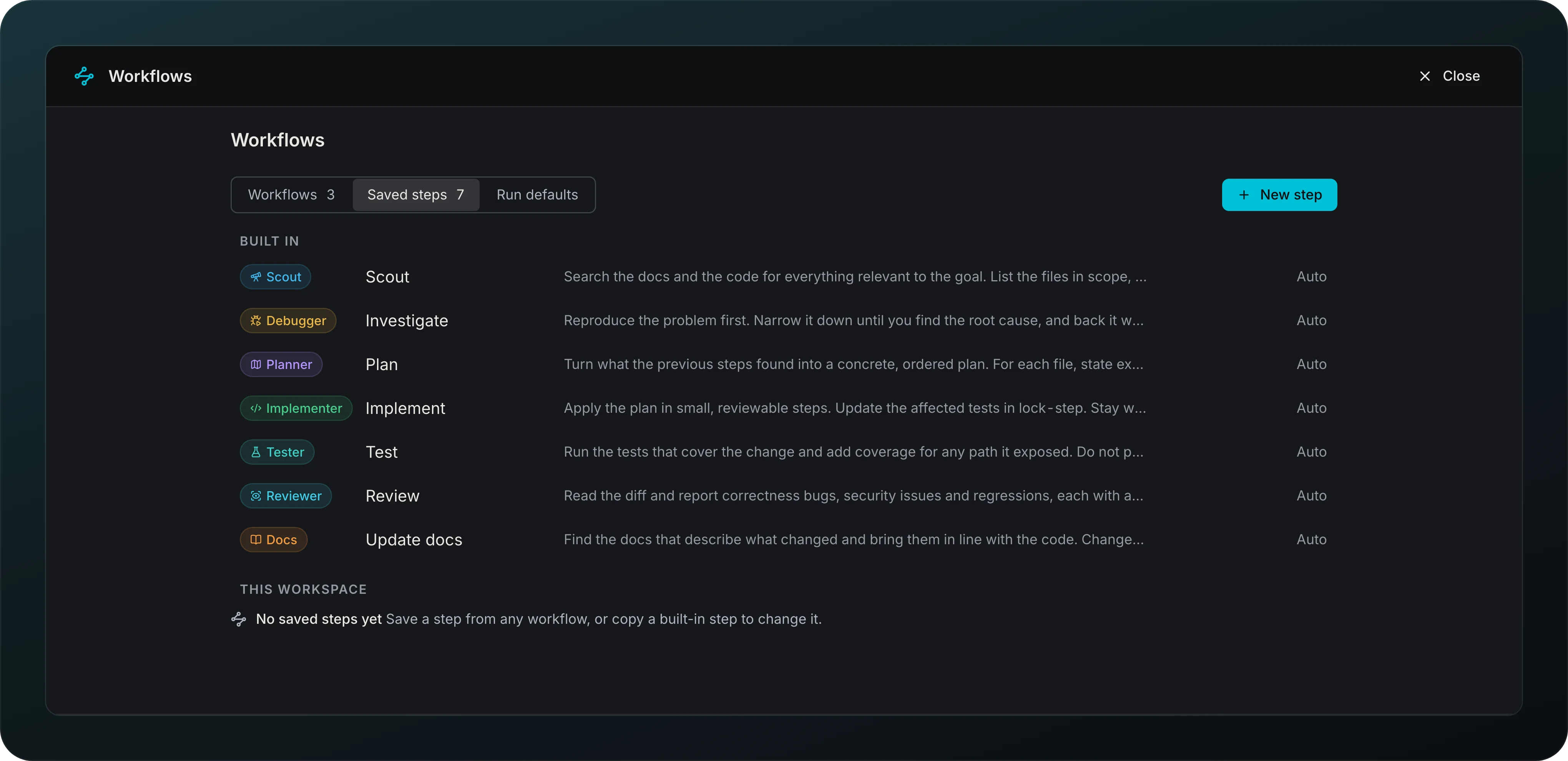This screenshot has height=761, width=1568.
Task: Click Auto value in the Scout row
Action: click(1311, 277)
